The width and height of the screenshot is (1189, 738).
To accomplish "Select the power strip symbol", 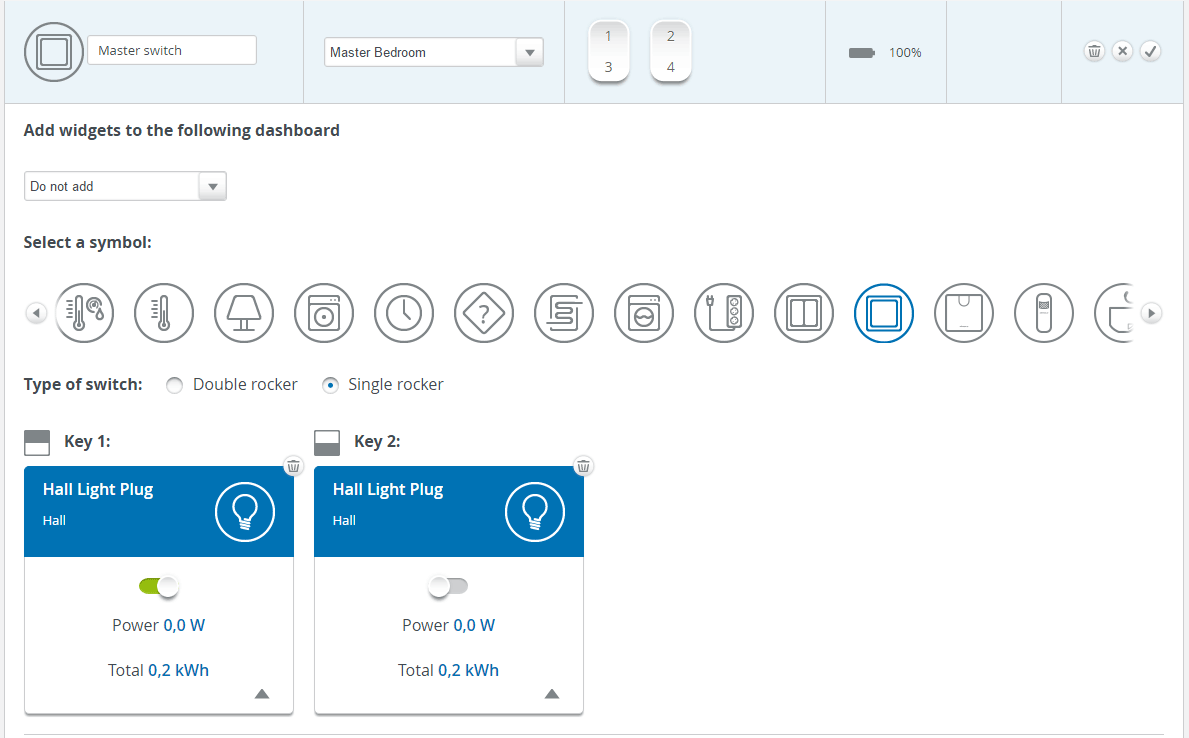I will [x=724, y=313].
